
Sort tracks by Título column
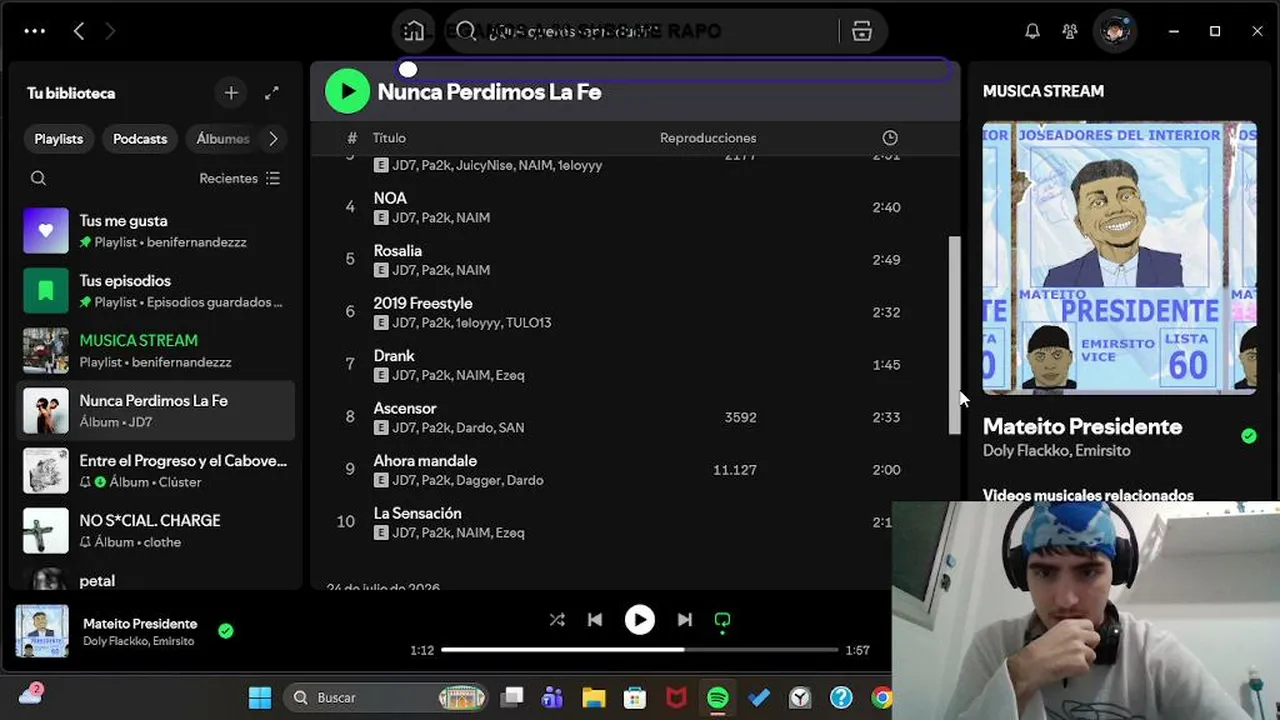[389, 138]
